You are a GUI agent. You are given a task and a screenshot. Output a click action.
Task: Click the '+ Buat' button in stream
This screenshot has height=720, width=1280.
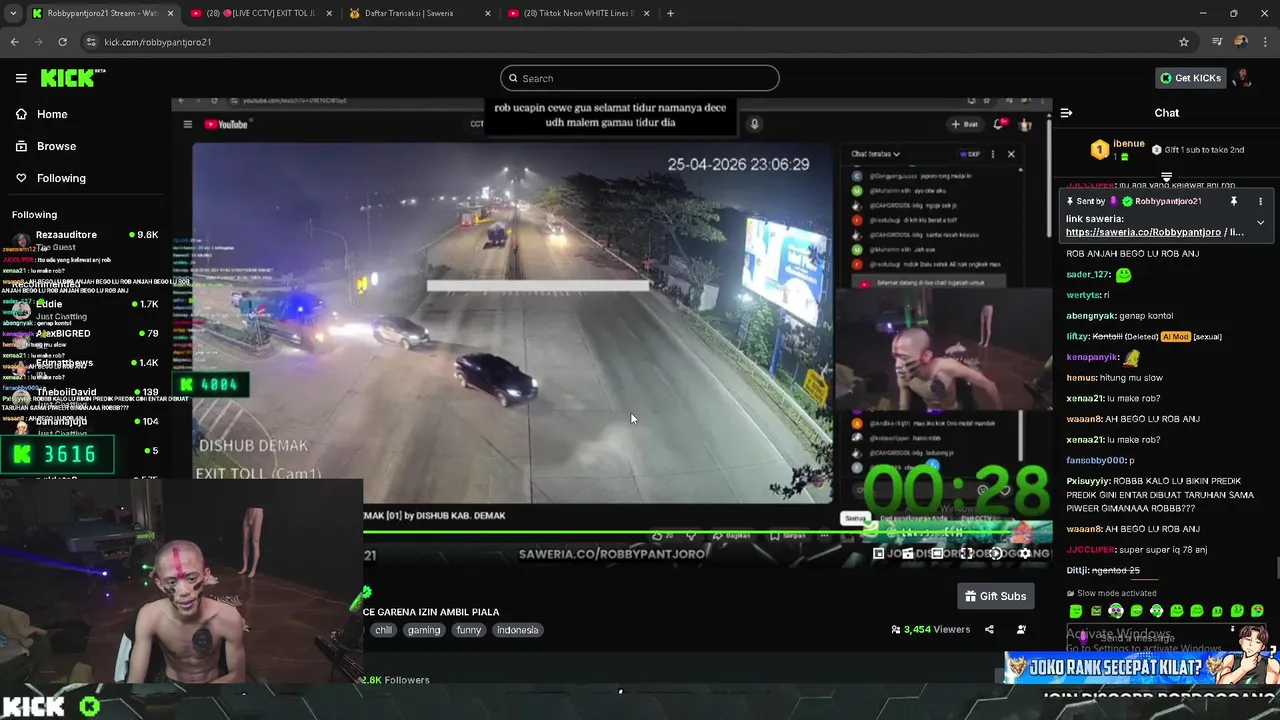[965, 124]
